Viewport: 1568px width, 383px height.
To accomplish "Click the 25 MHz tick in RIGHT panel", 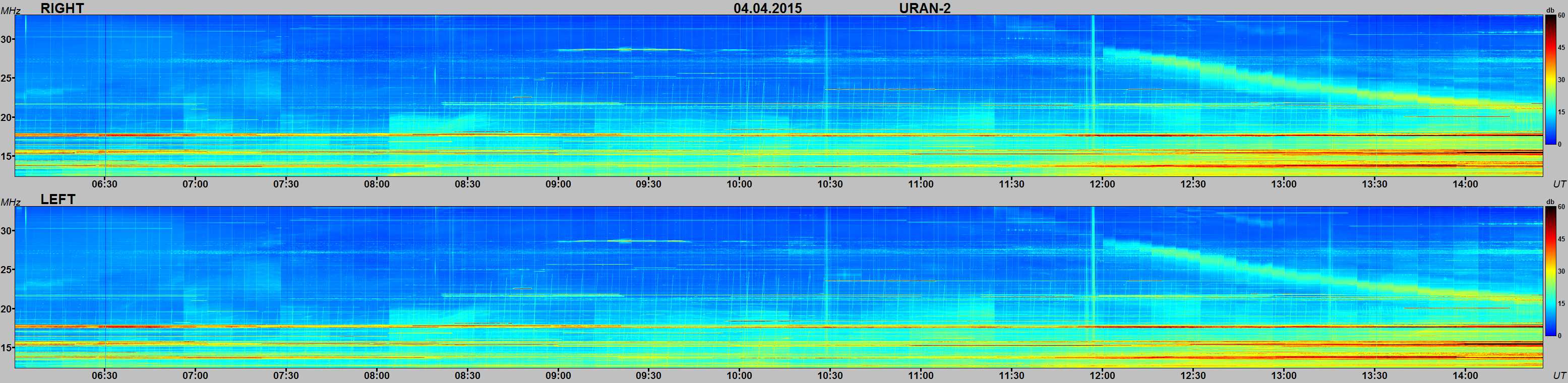I will [x=7, y=79].
